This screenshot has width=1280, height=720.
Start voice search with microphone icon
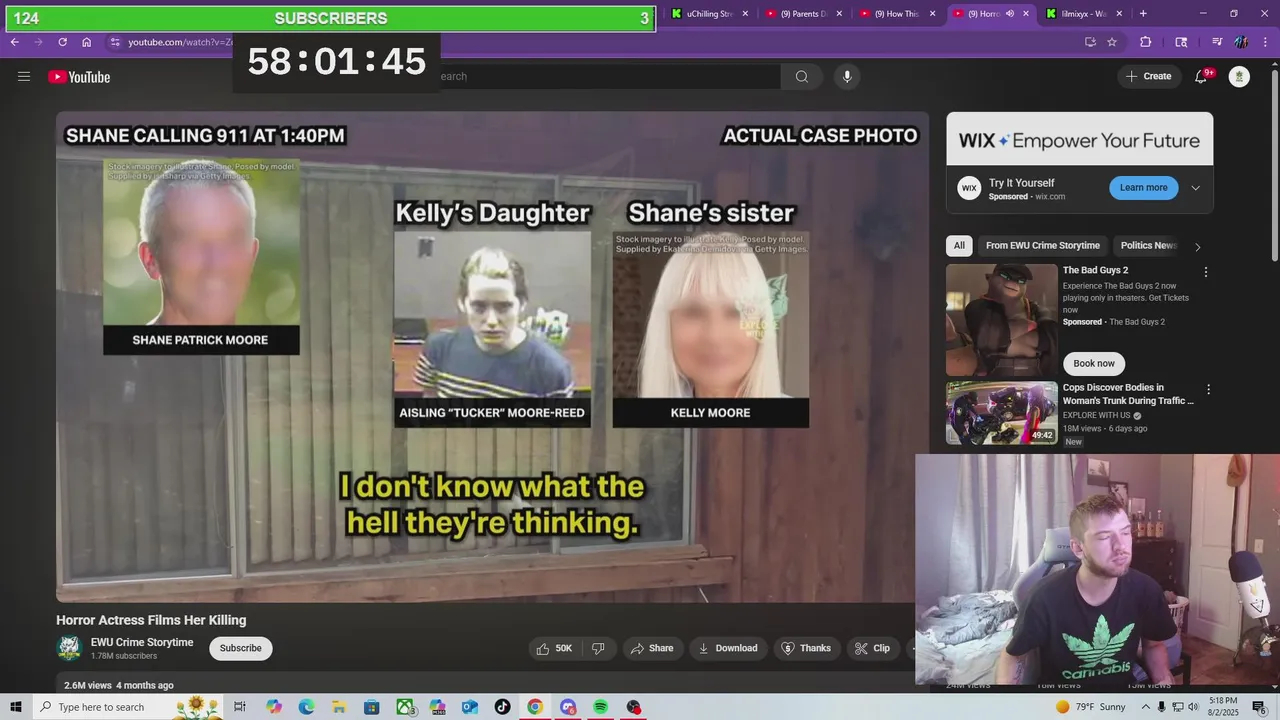pyautogui.click(x=847, y=77)
